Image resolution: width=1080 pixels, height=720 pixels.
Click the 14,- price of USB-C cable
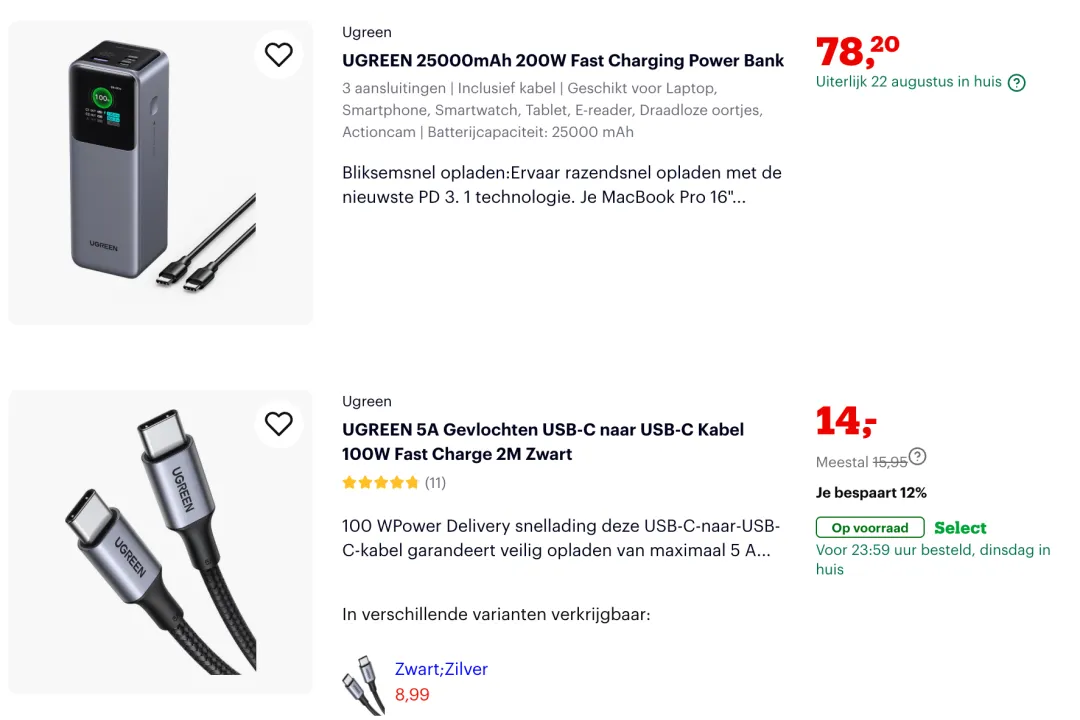pos(846,422)
